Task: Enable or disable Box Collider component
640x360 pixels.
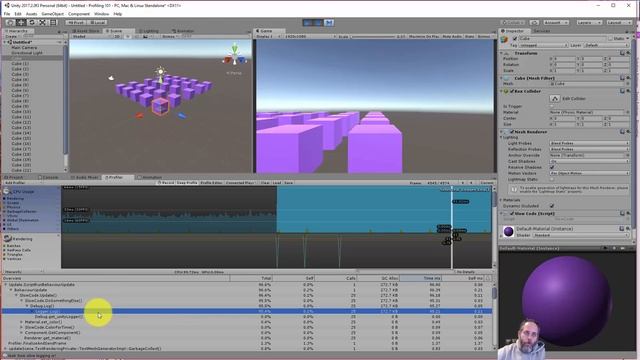Action: point(511,91)
